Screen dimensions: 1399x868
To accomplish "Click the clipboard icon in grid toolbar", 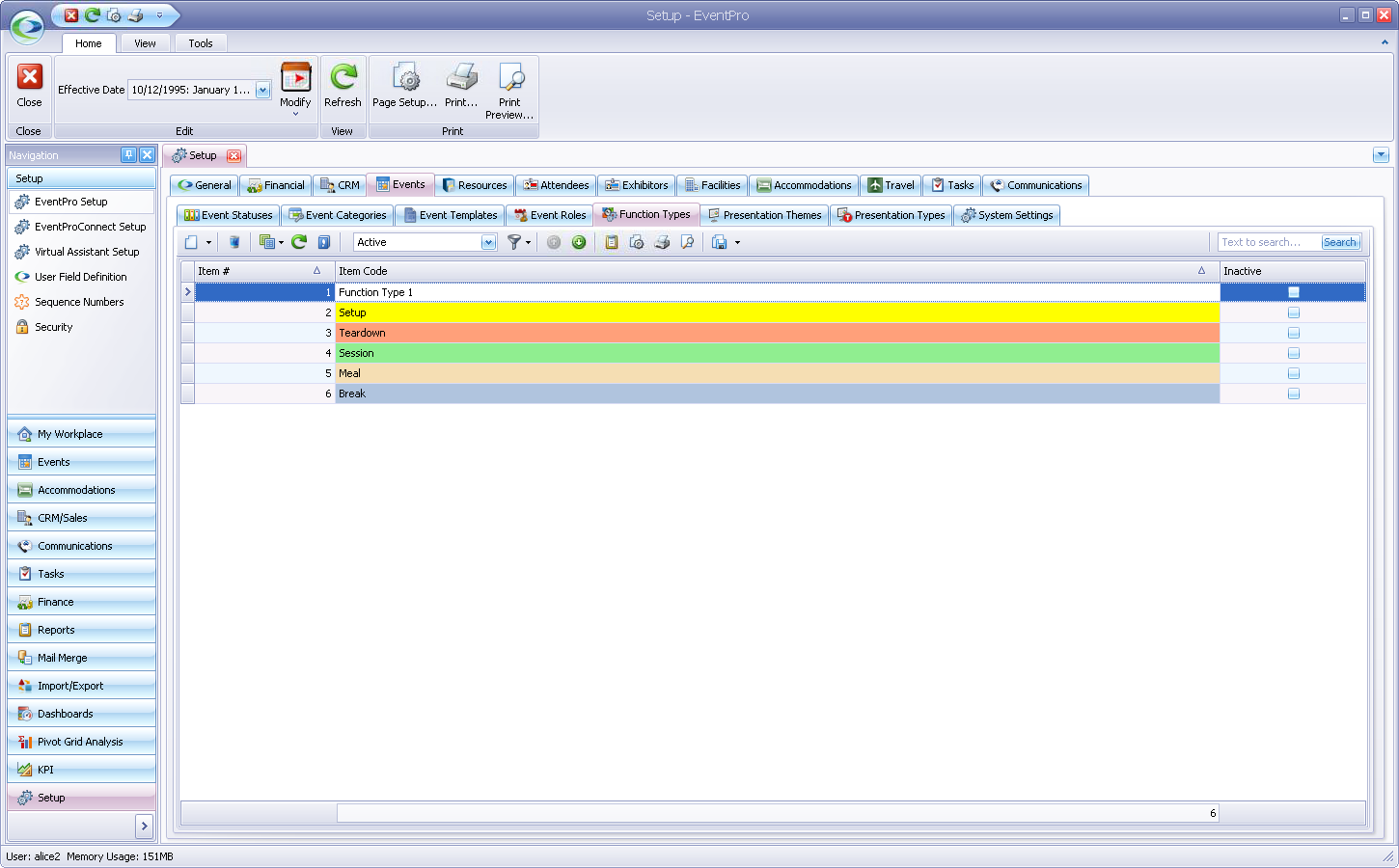I will click(x=612, y=242).
